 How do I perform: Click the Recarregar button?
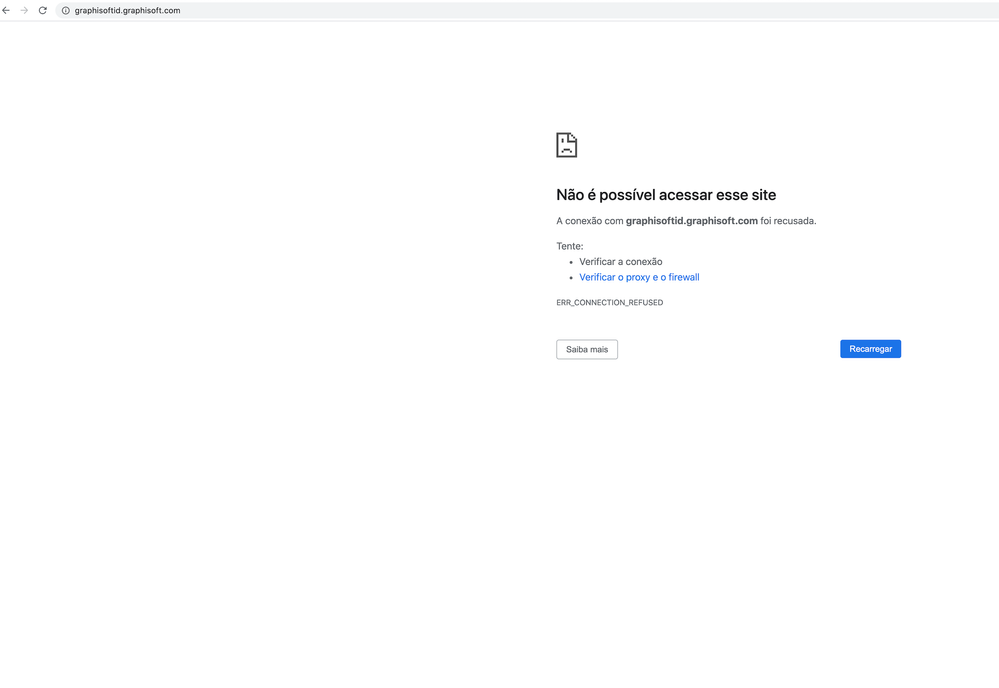pyautogui.click(x=869, y=348)
